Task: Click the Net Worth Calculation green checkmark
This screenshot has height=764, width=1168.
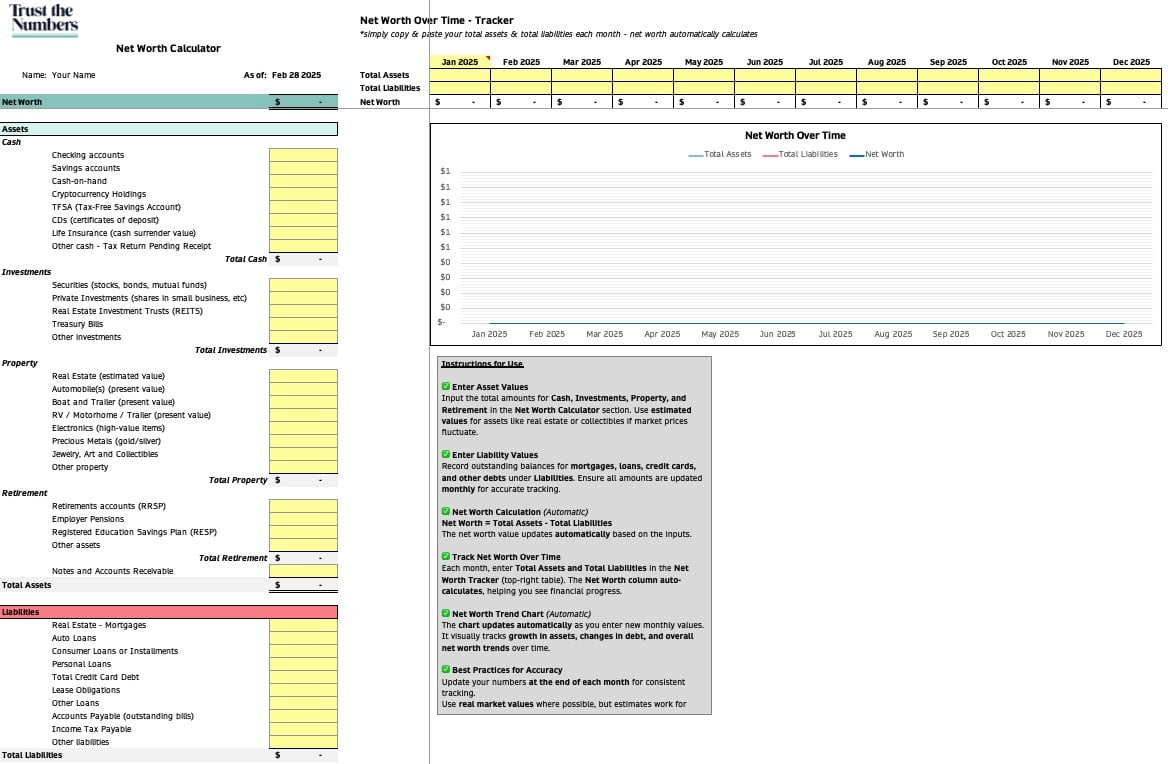Action: tap(445, 512)
